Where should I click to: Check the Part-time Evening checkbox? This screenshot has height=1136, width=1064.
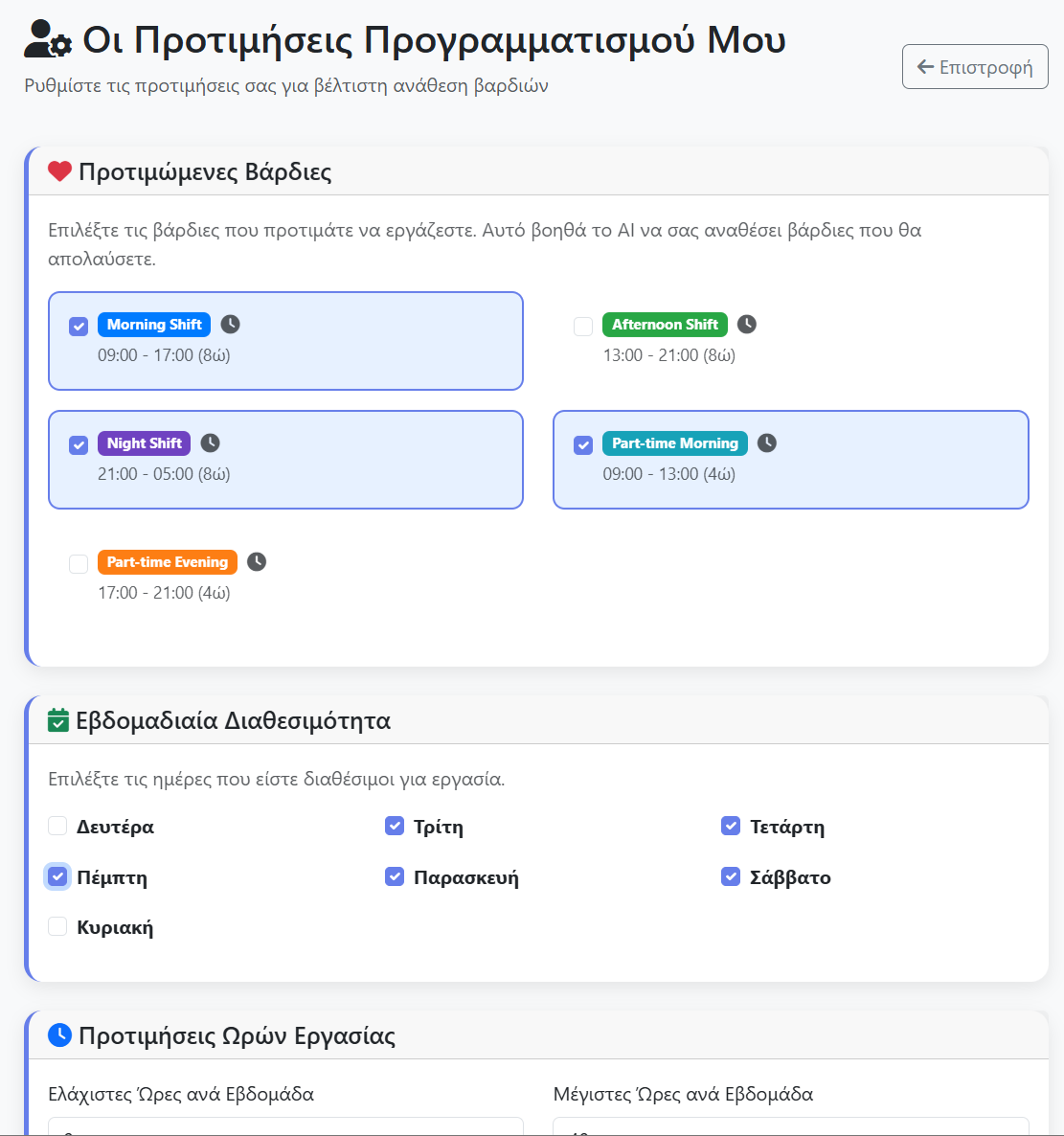(x=79, y=564)
